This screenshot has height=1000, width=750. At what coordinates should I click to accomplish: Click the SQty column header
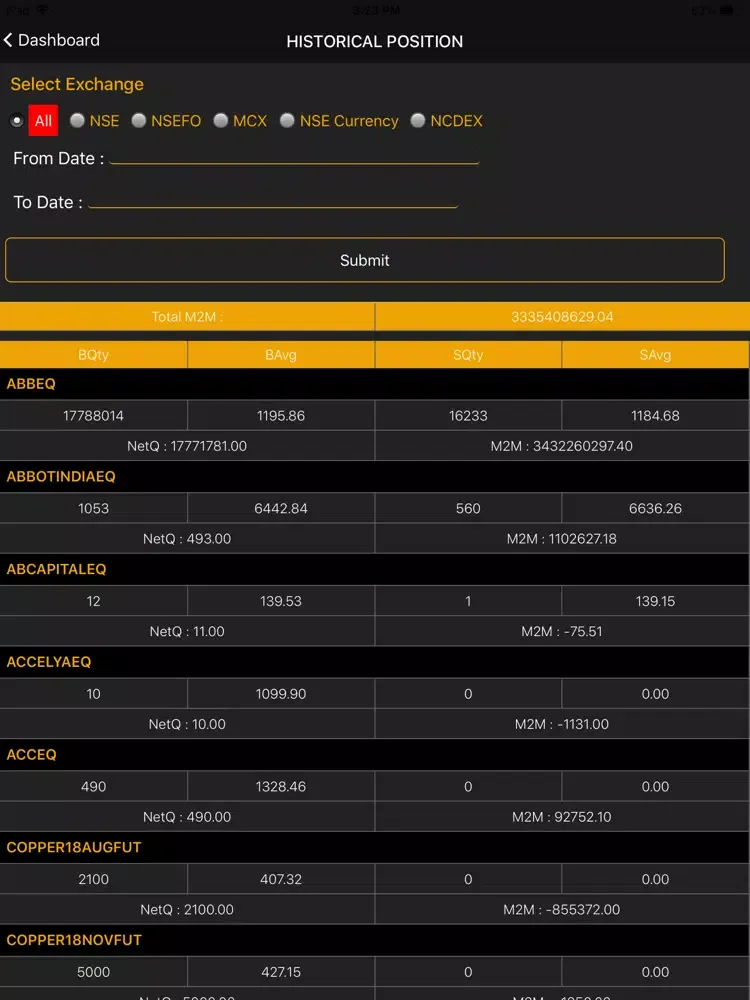point(468,355)
